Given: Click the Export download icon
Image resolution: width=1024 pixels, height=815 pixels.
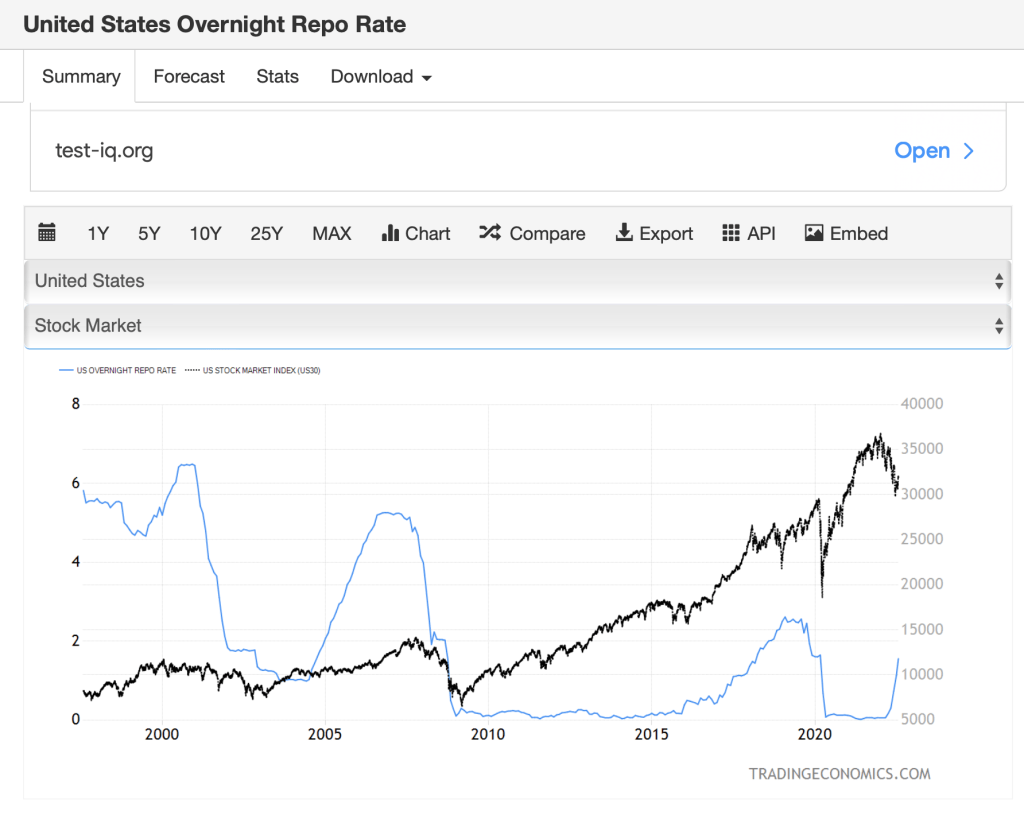Looking at the screenshot, I should 624,233.
